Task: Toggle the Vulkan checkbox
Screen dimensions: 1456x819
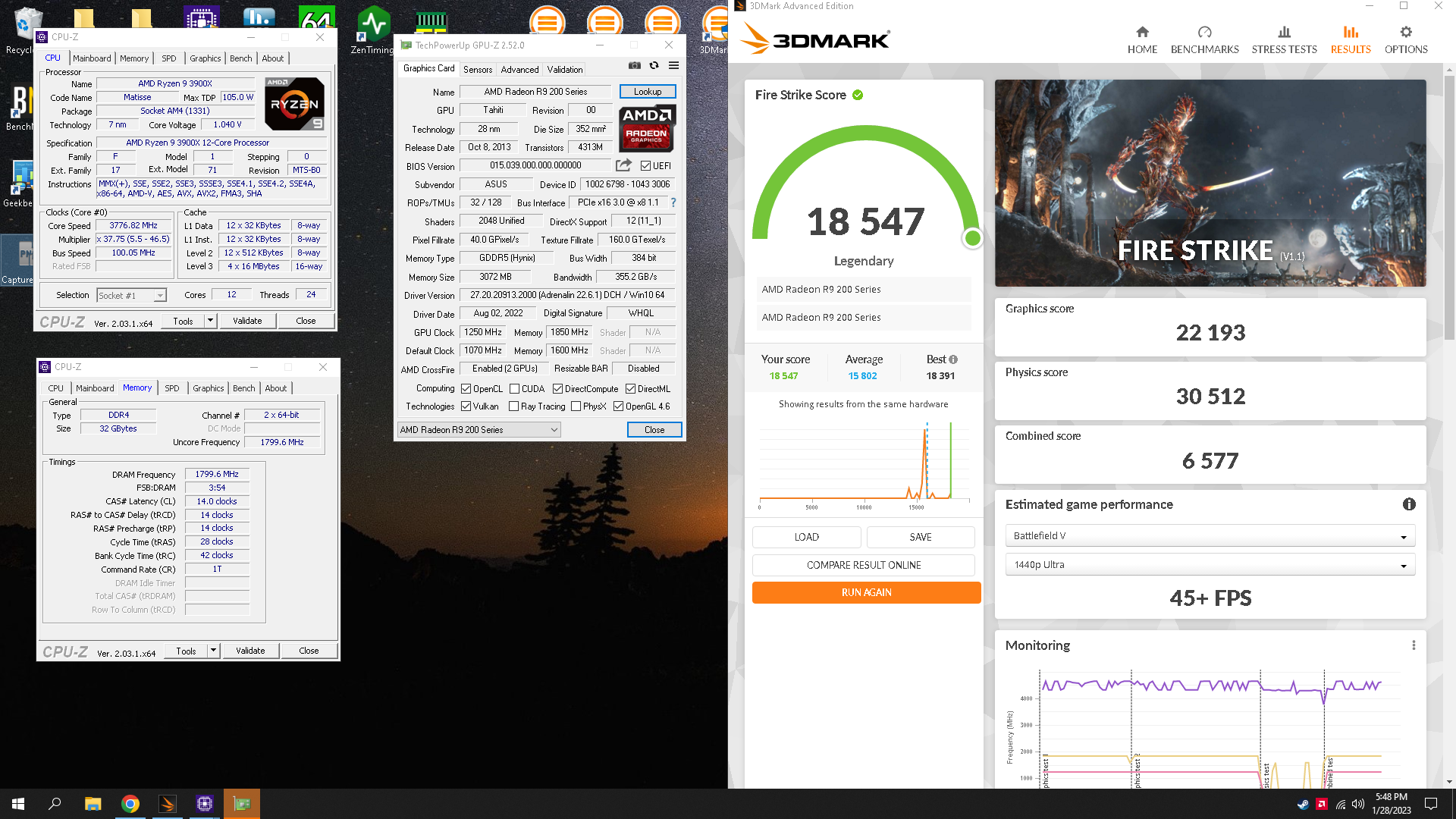Action: (466, 406)
